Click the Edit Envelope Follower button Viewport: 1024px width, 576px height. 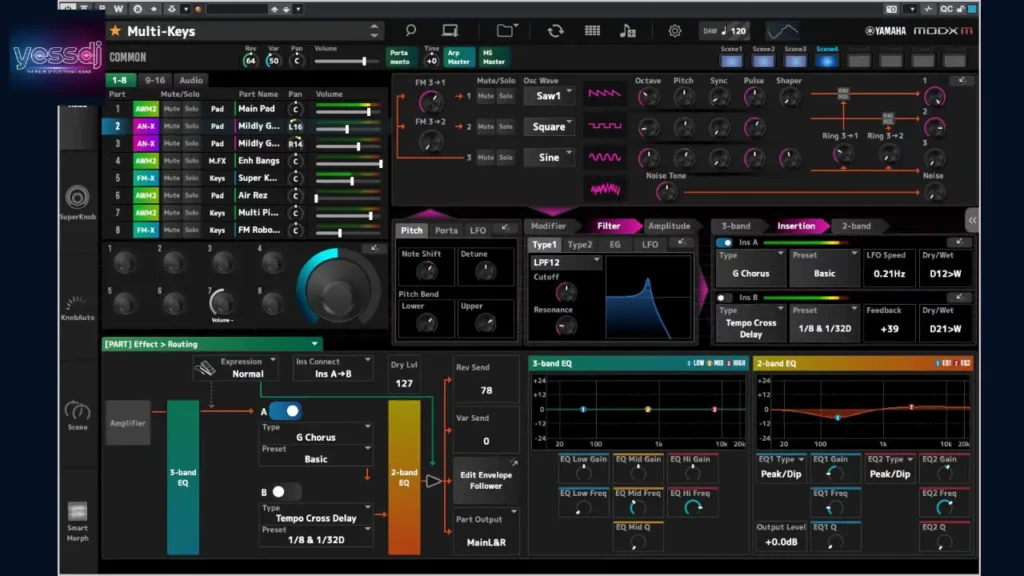(x=486, y=480)
